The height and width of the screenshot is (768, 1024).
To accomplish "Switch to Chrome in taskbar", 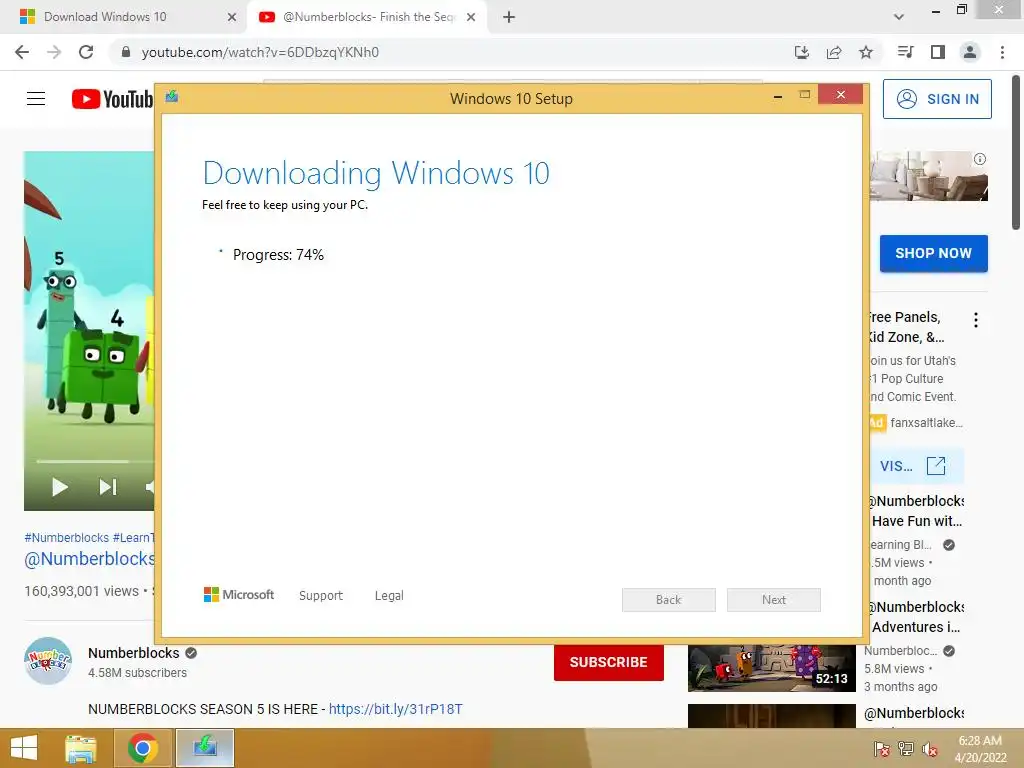I will coord(142,748).
